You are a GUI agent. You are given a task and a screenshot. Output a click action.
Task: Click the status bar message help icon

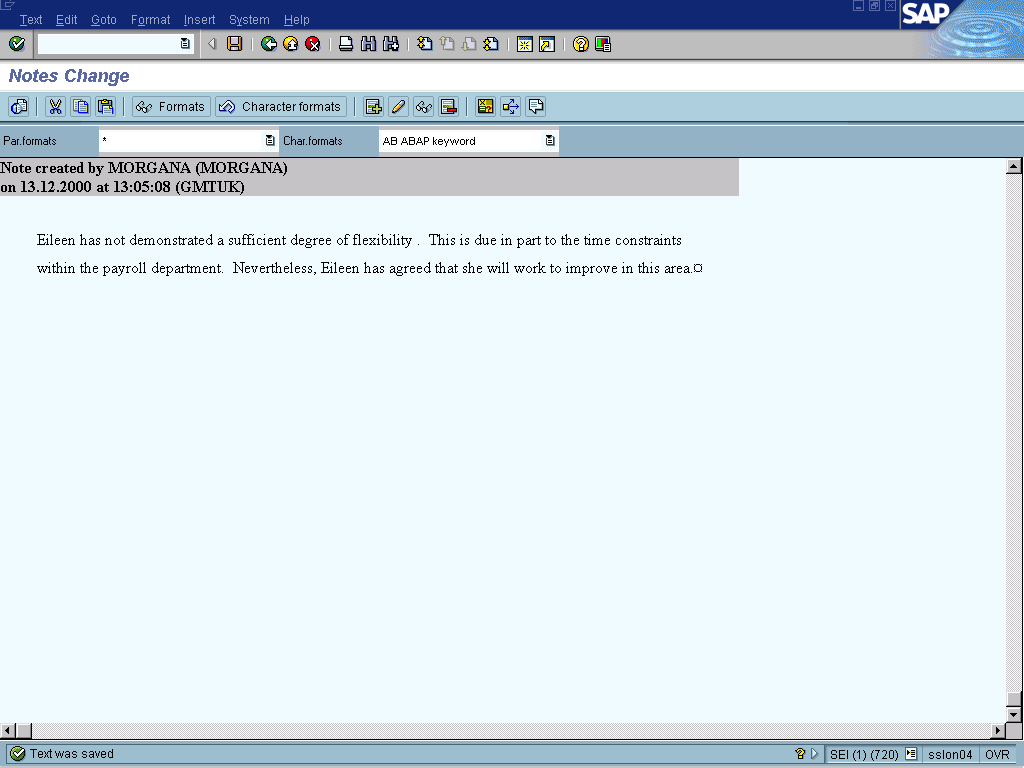click(x=800, y=754)
